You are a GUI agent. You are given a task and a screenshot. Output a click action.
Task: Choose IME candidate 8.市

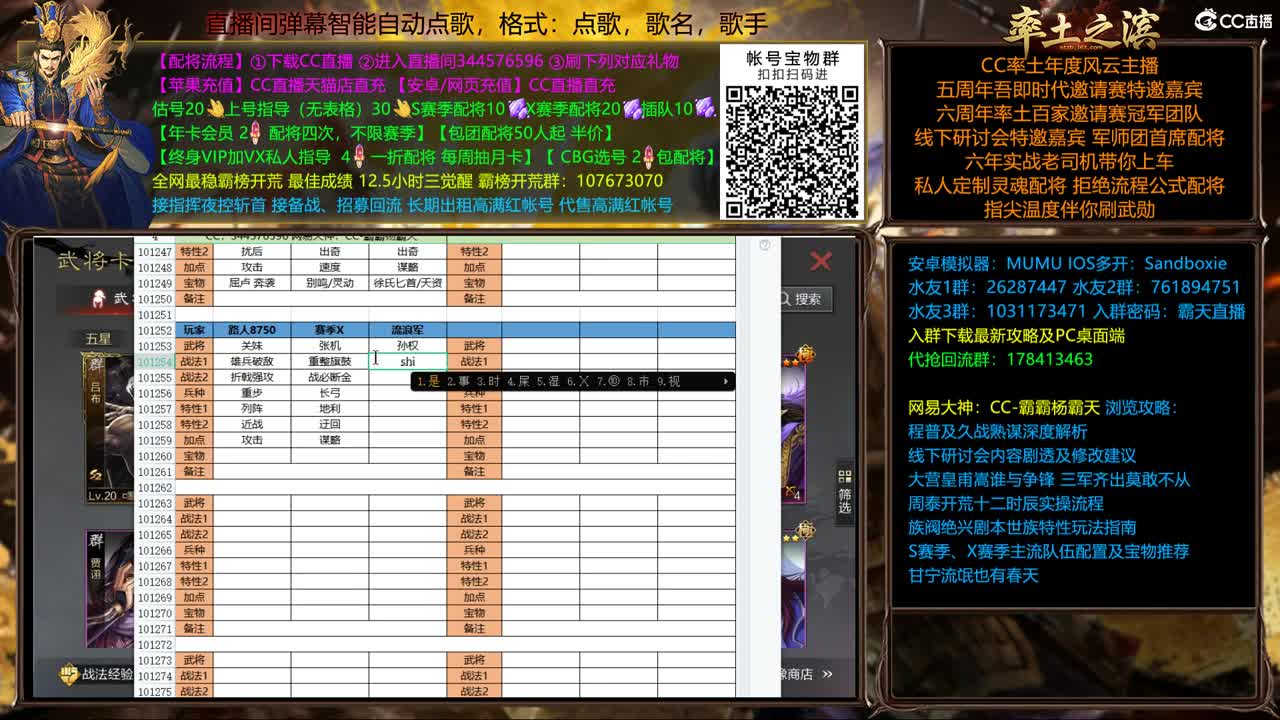coord(637,381)
